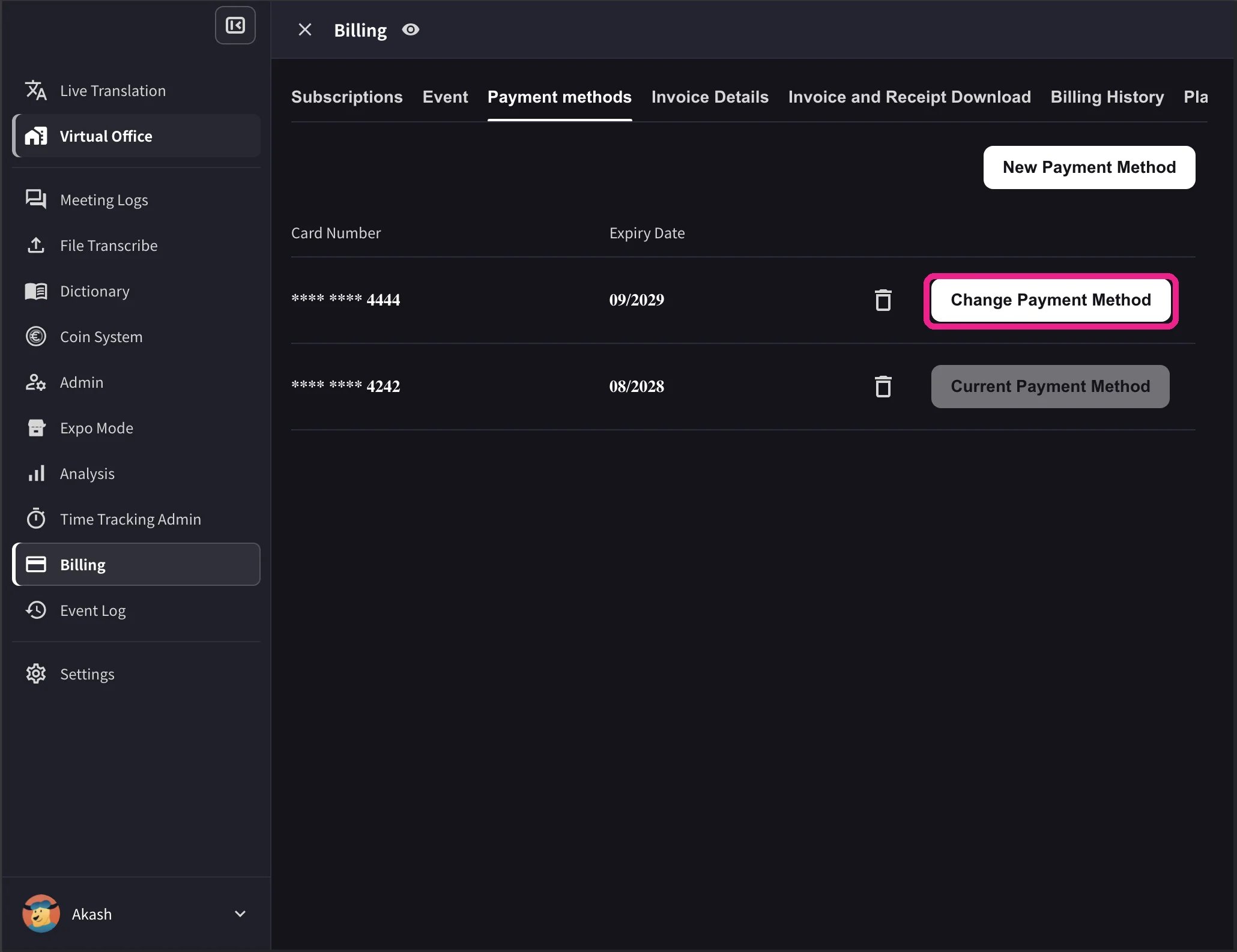
Task: Open the Dictionary book icon
Action: tap(36, 291)
